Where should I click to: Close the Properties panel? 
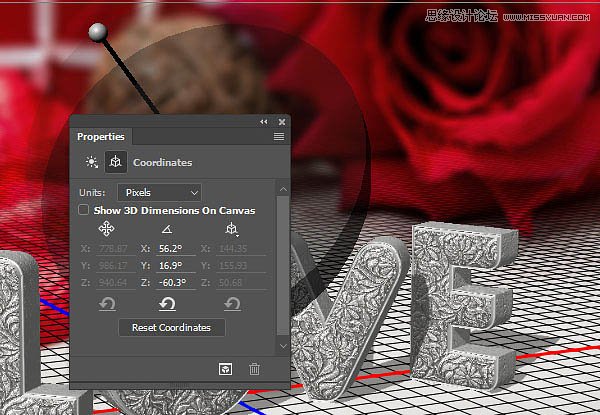[282, 122]
